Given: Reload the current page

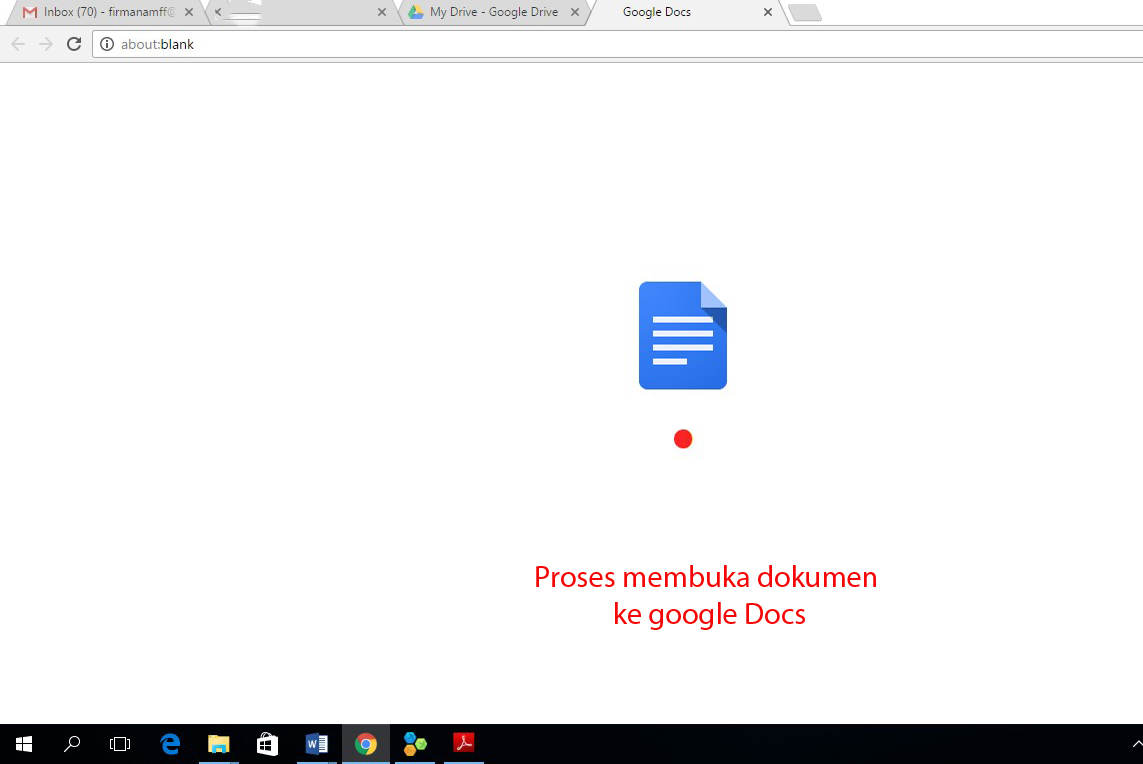Looking at the screenshot, I should point(73,44).
